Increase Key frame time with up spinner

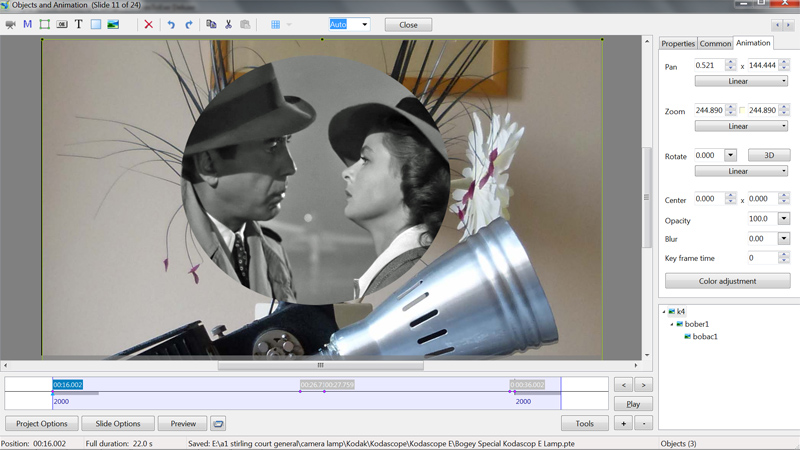(x=784, y=255)
